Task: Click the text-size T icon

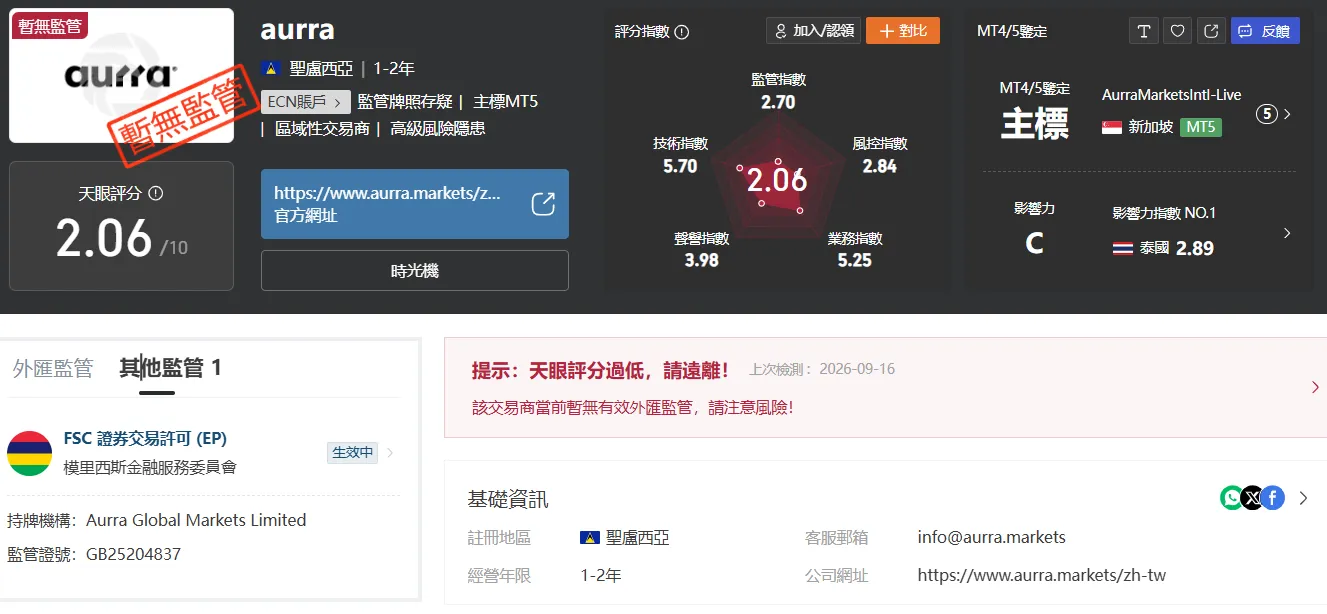Action: pos(1144,31)
